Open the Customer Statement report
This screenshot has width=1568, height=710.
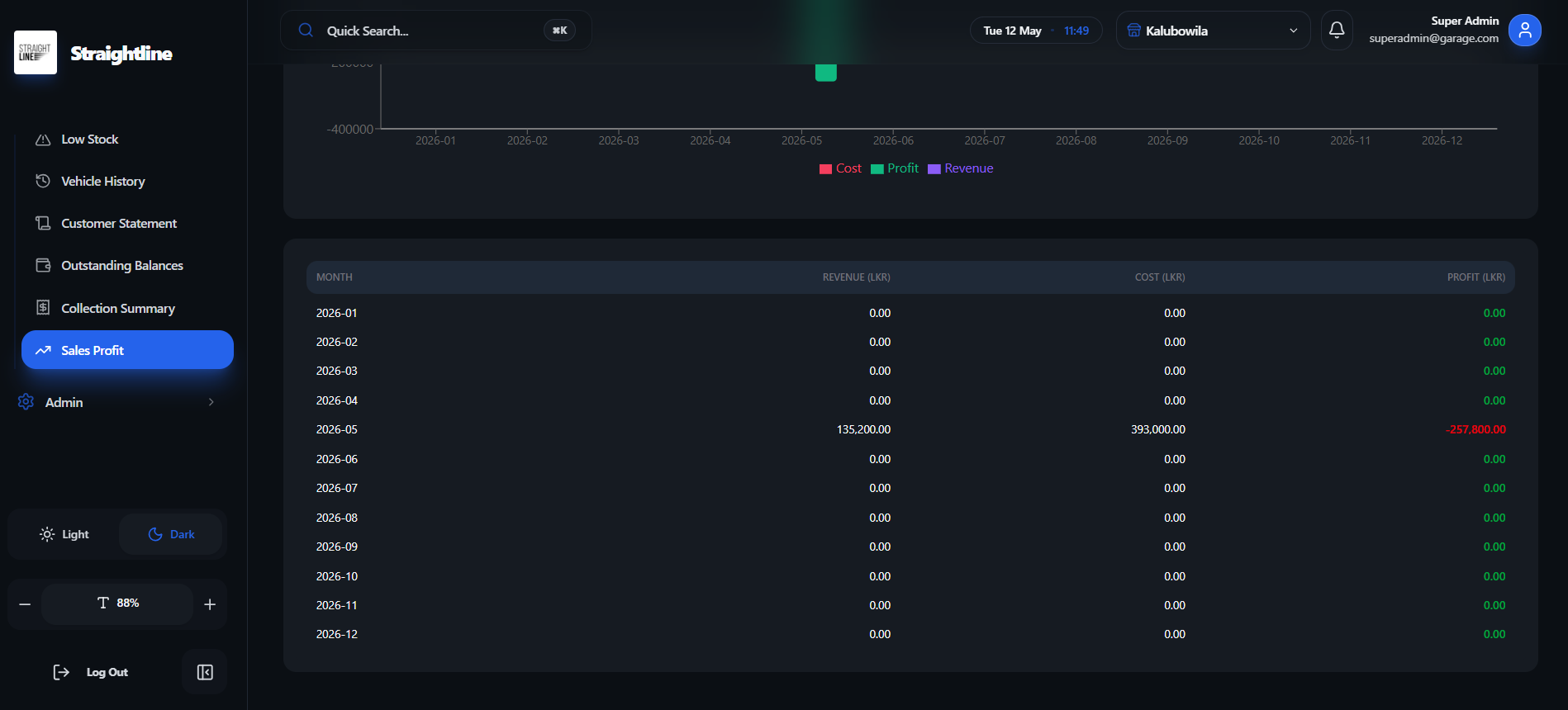pyautogui.click(x=127, y=223)
